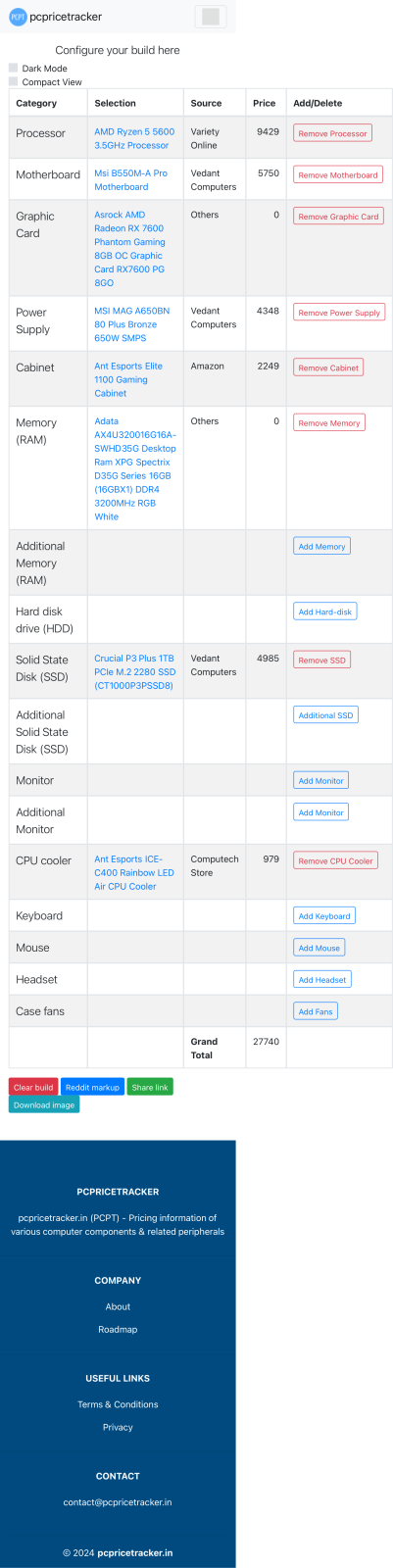Click the green Share link button
This screenshot has height=1568, width=393.
(x=150, y=1087)
